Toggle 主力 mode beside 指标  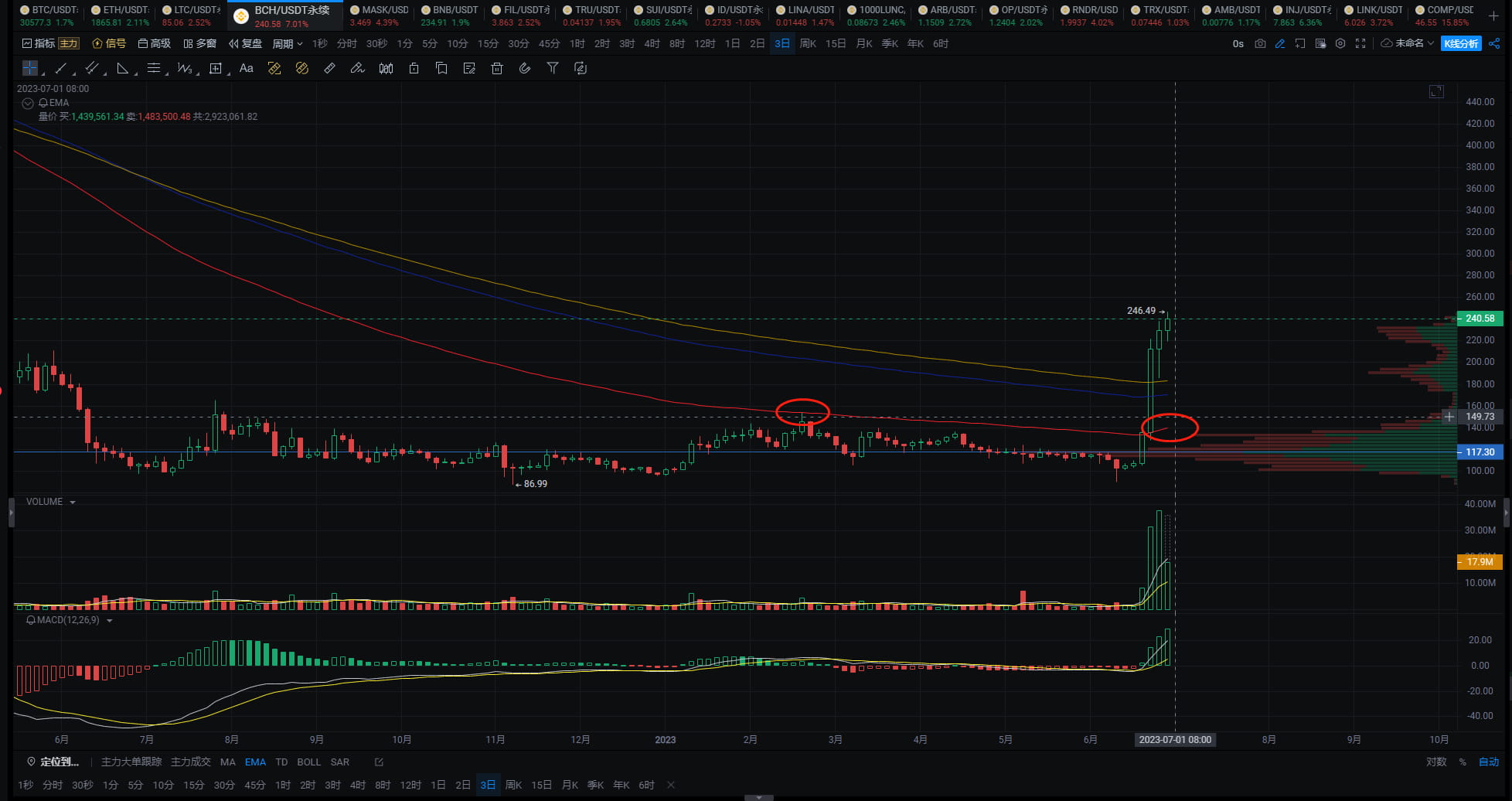[69, 43]
